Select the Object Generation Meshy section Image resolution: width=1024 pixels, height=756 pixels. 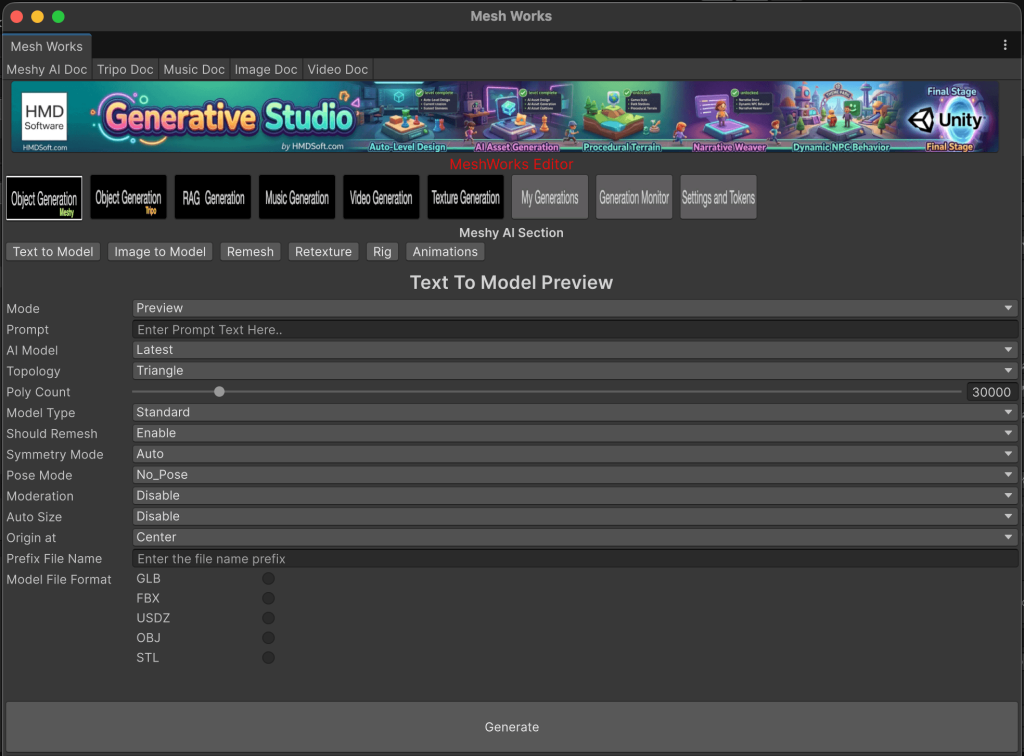[x=44, y=198]
